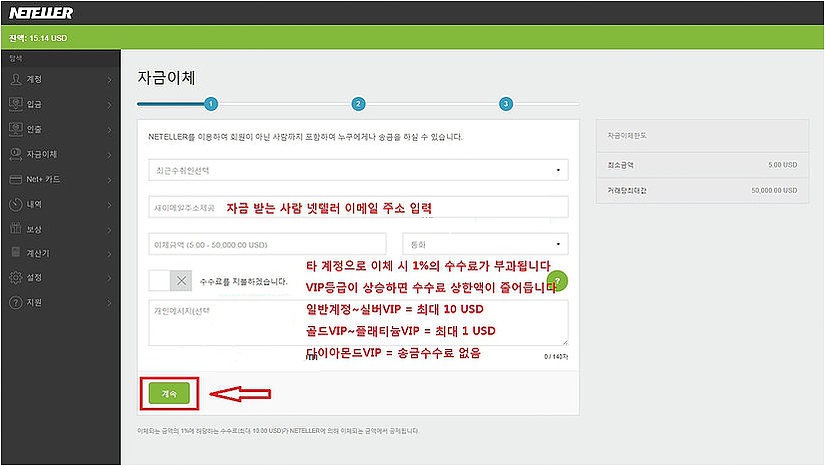825x466 pixels.
Task: Click the 0 / 140자 character counter
Action: click(556, 357)
